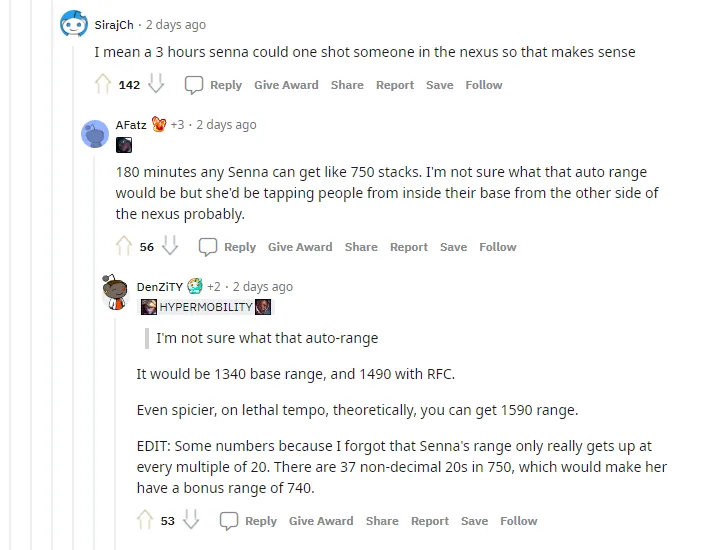Image resolution: width=703 pixels, height=550 pixels.
Task: Give Award to DenZiTY's comment
Action: [321, 521]
